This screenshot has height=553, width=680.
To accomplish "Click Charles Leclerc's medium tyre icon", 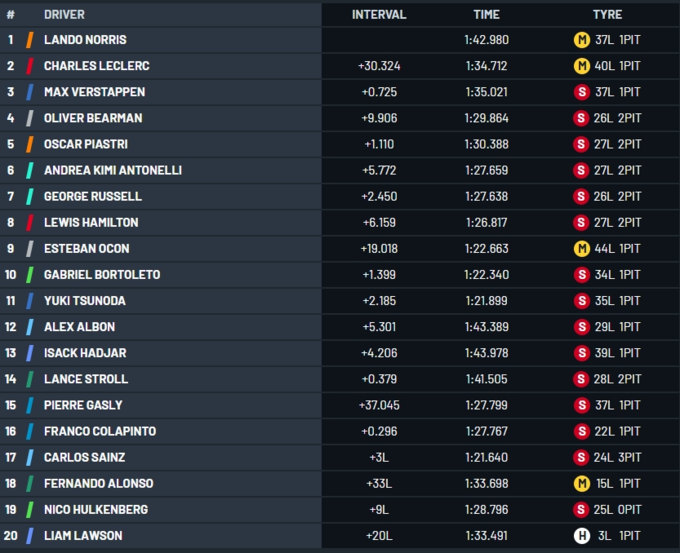I will click(x=581, y=66).
